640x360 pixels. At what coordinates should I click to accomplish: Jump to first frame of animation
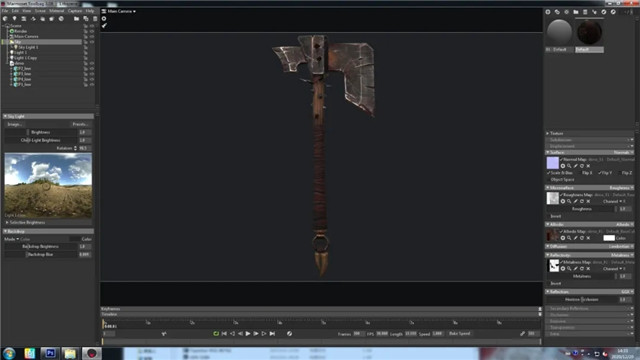coord(224,333)
